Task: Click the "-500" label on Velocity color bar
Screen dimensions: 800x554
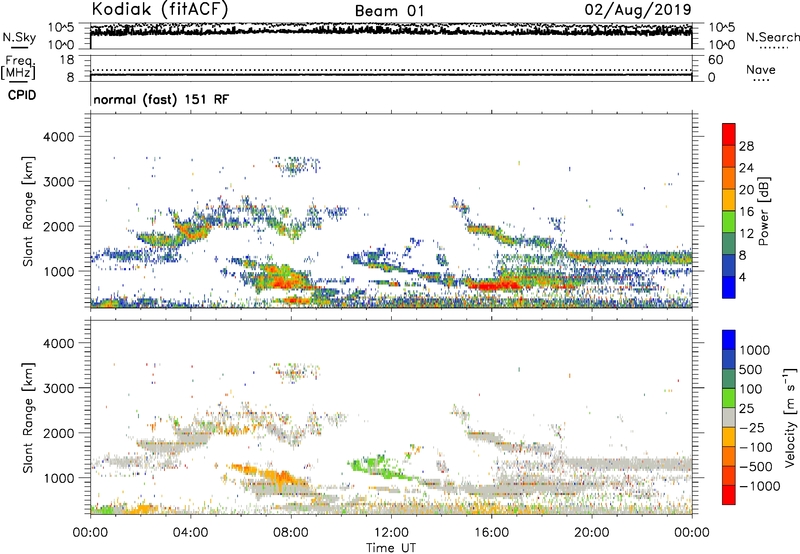Action: [756, 467]
